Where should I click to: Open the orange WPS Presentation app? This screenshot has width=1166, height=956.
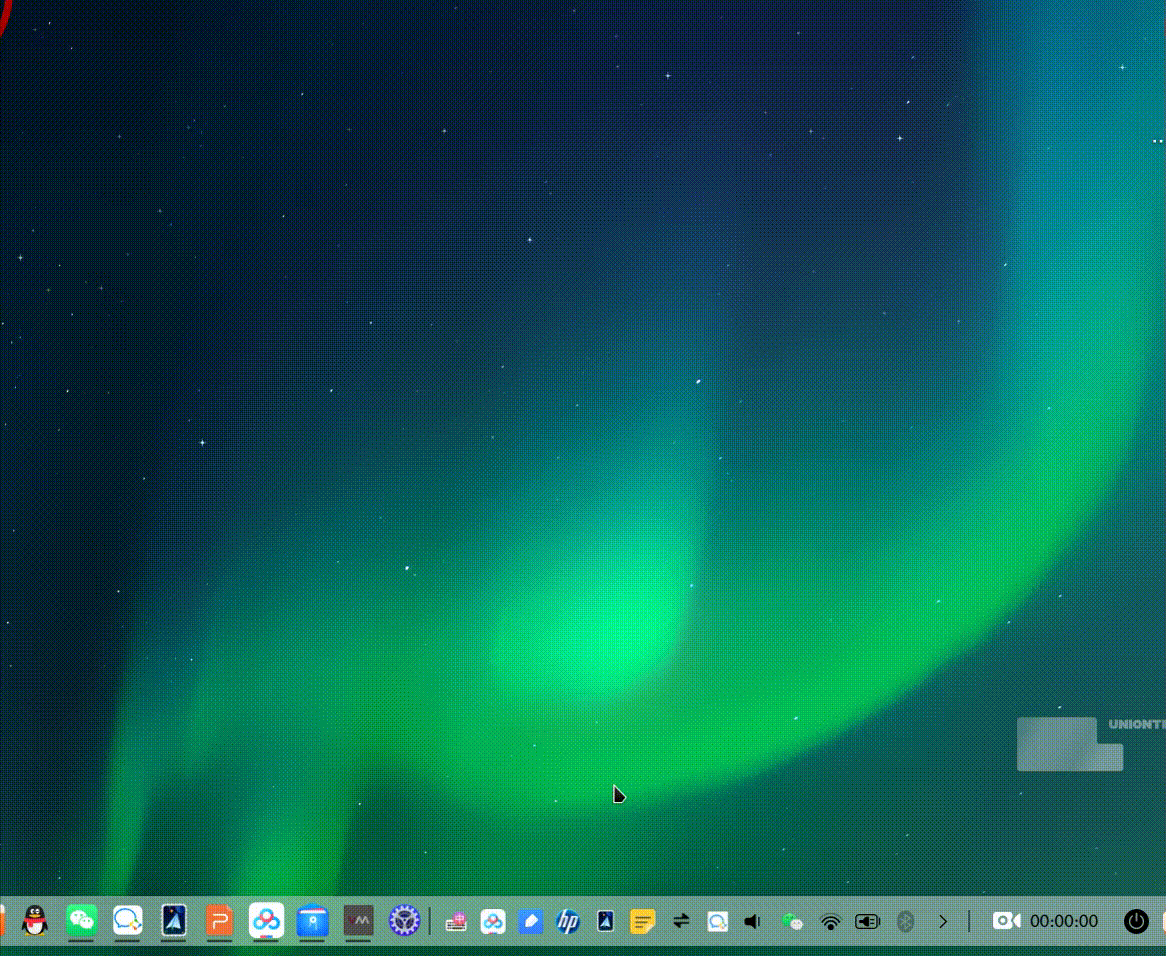pyautogui.click(x=219, y=920)
